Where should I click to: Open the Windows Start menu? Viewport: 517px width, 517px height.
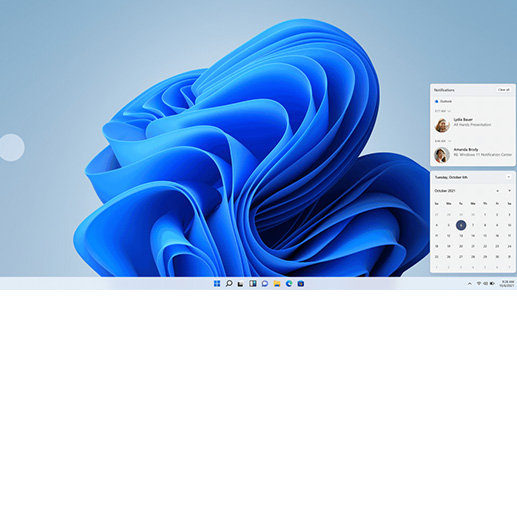click(x=217, y=283)
